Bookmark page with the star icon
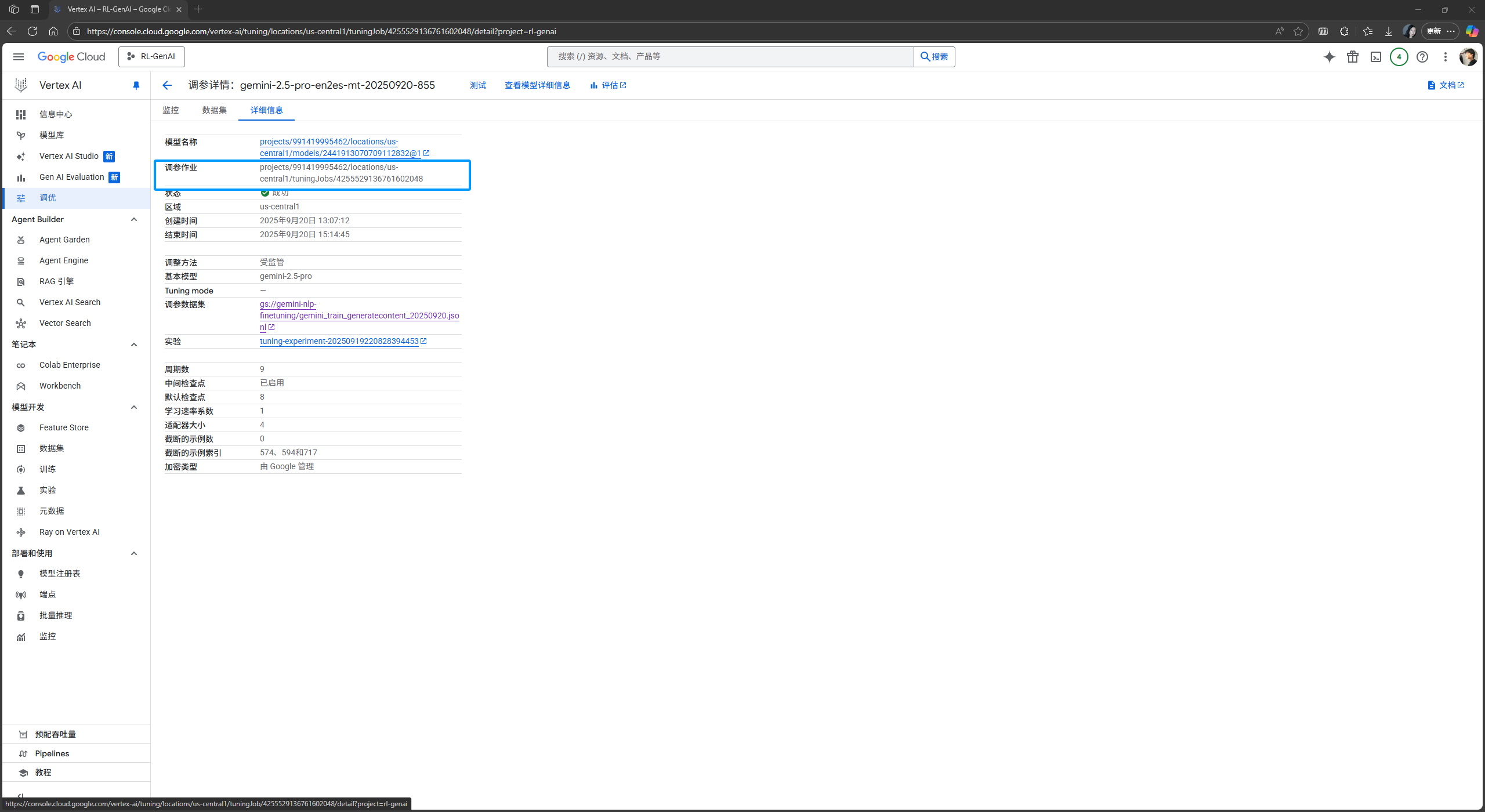This screenshot has width=1485, height=812. click(1298, 31)
